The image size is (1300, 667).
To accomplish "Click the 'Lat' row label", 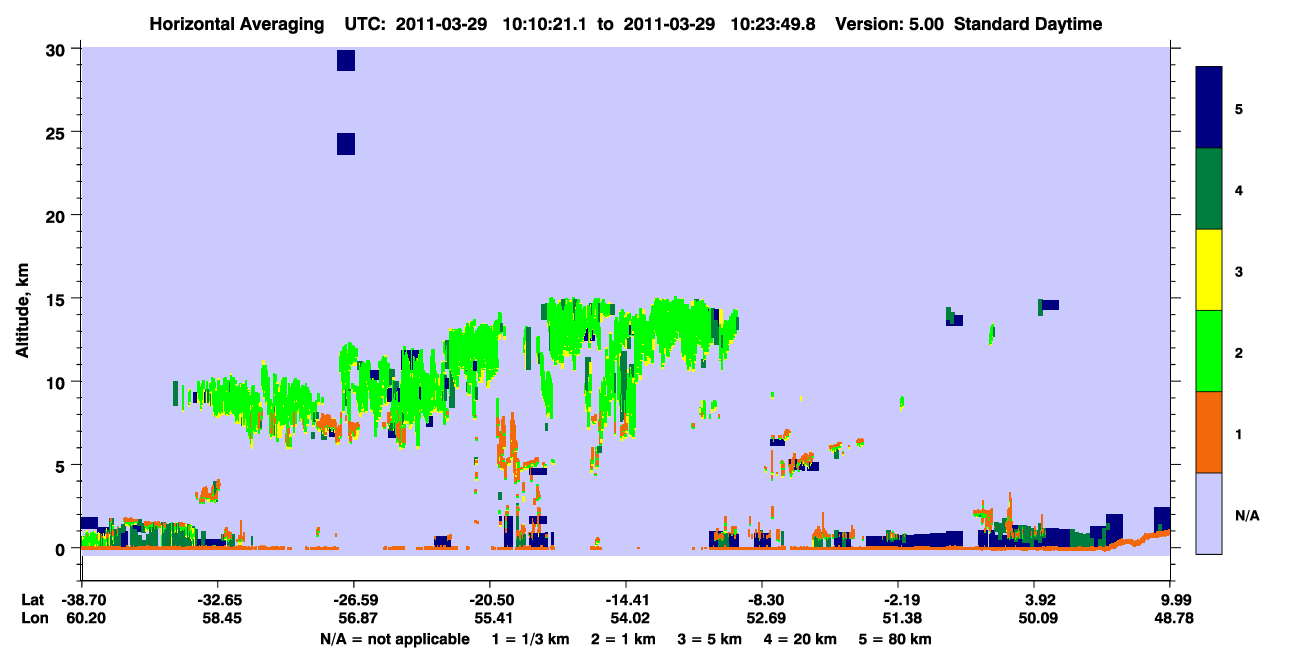I will [x=33, y=601].
